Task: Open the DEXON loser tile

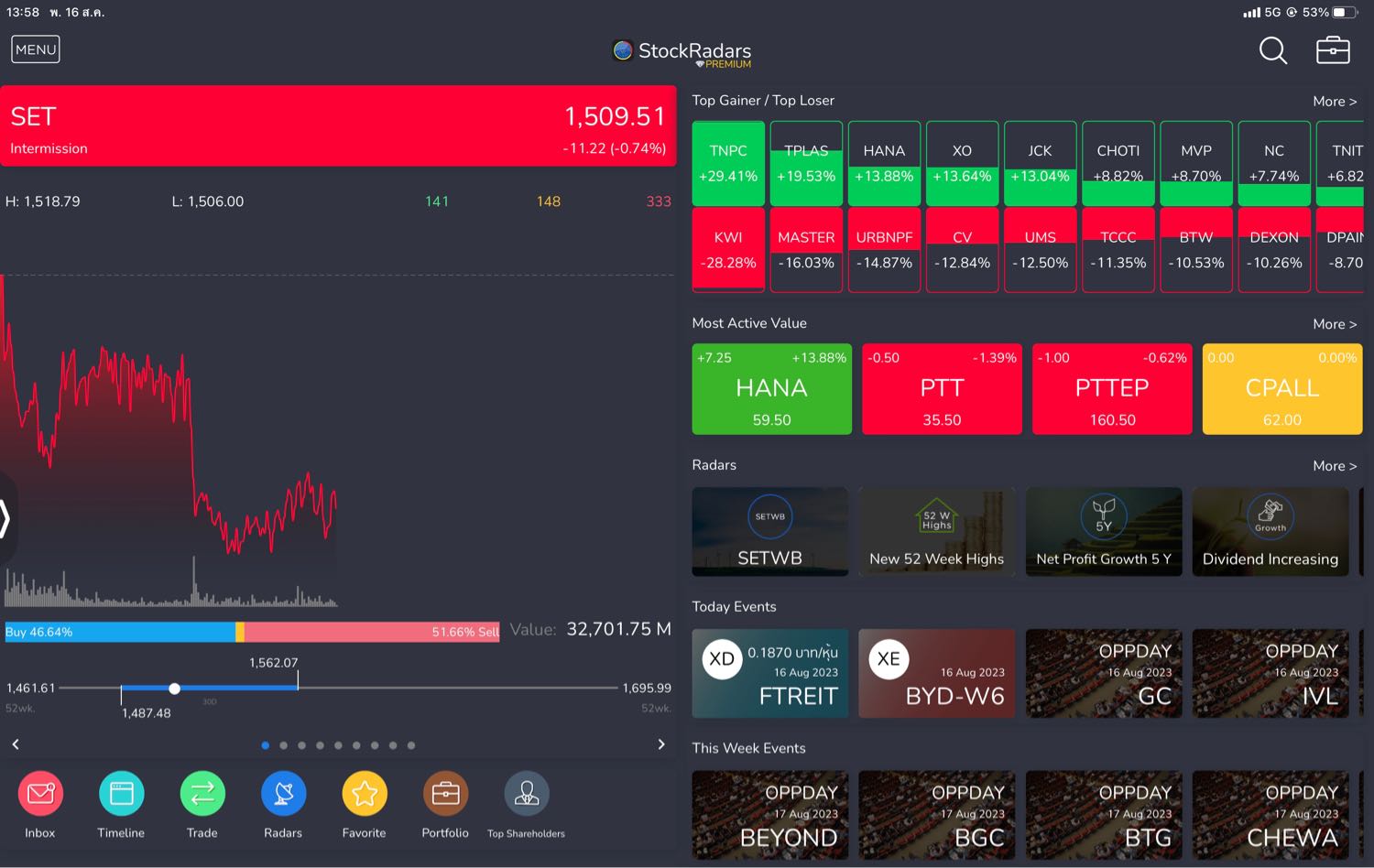Action: [x=1274, y=250]
